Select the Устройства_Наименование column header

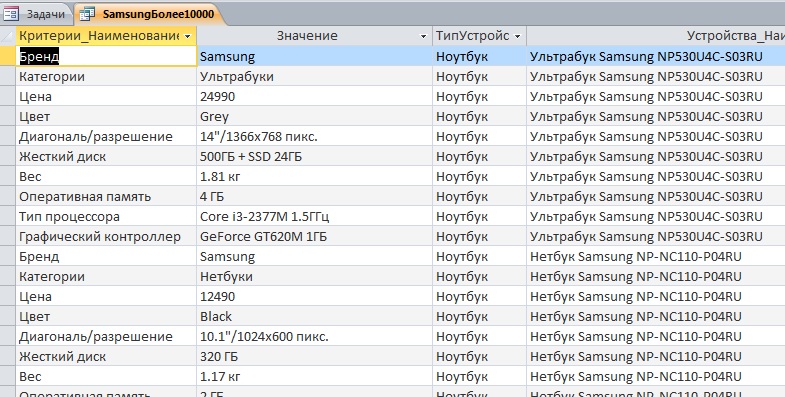tap(656, 36)
